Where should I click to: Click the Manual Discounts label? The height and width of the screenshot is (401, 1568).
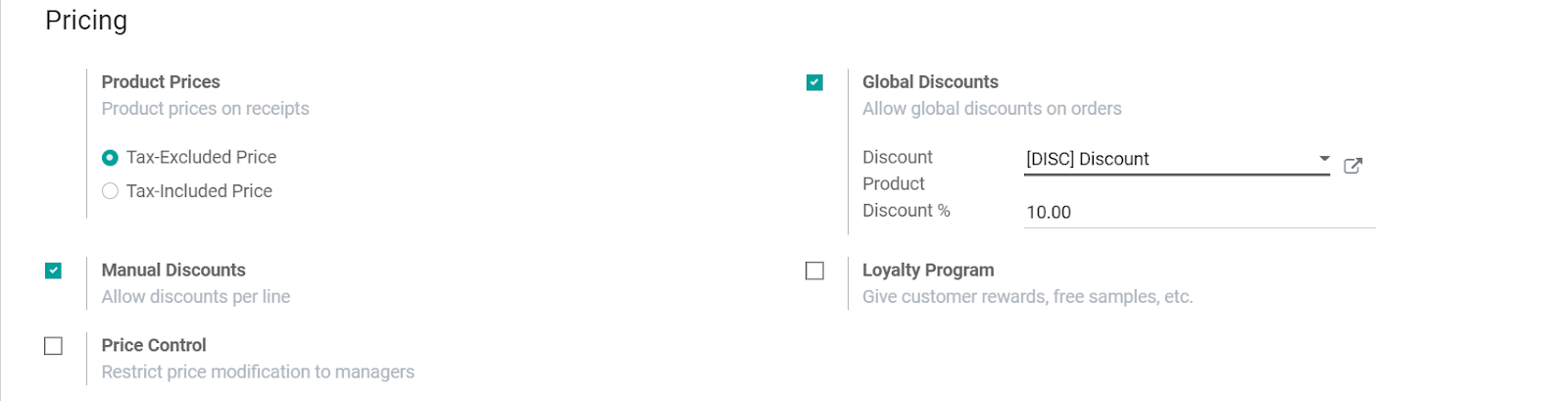click(173, 271)
